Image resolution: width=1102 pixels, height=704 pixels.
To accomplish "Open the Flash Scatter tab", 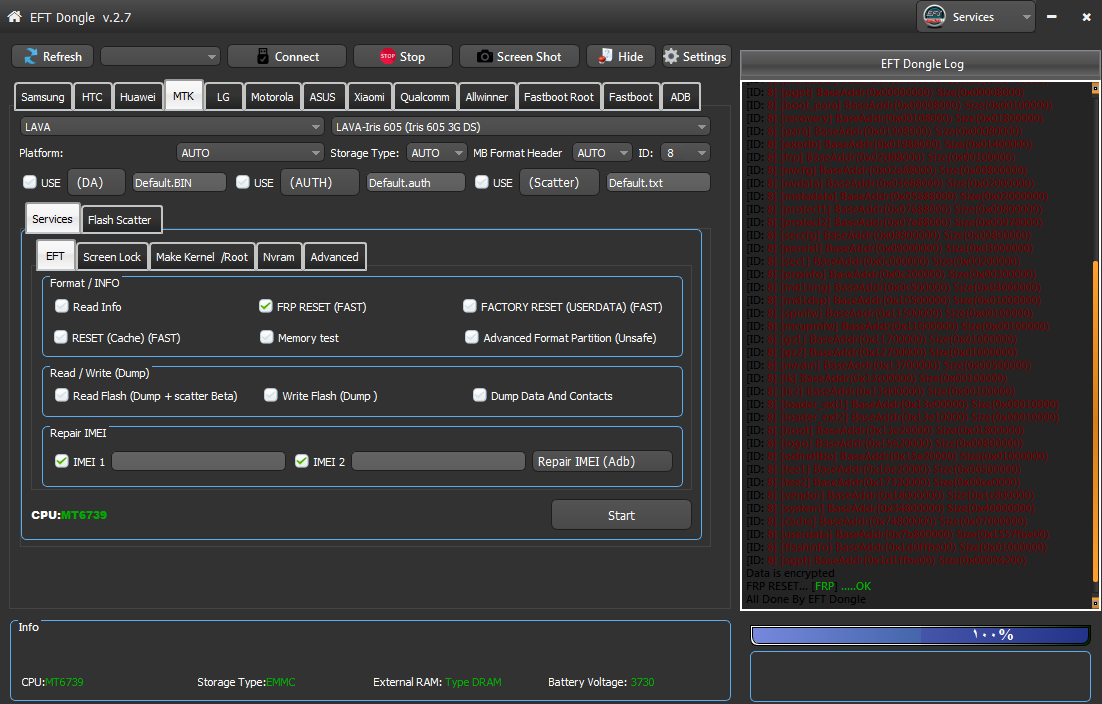I will [120, 220].
